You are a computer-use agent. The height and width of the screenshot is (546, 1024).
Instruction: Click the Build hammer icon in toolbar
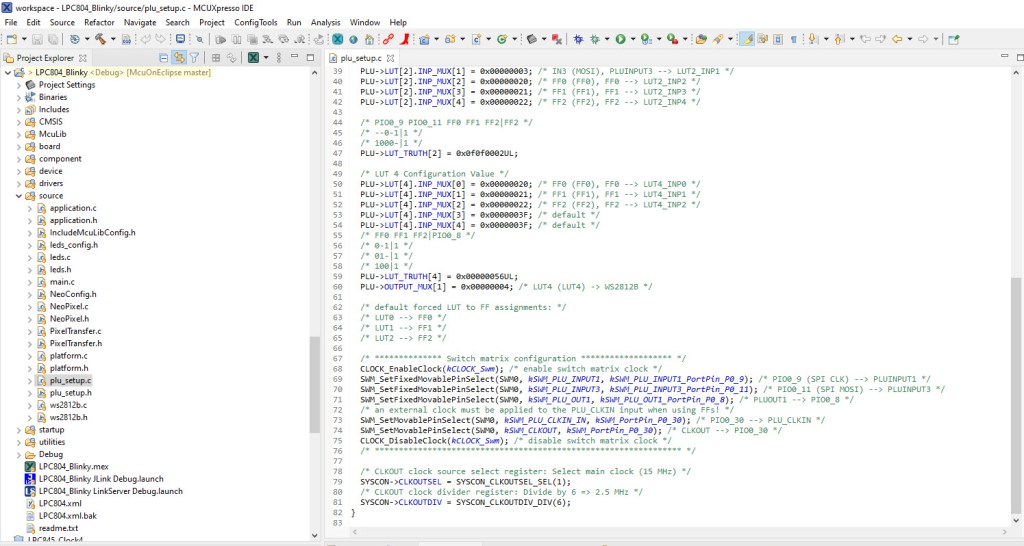(x=100, y=40)
